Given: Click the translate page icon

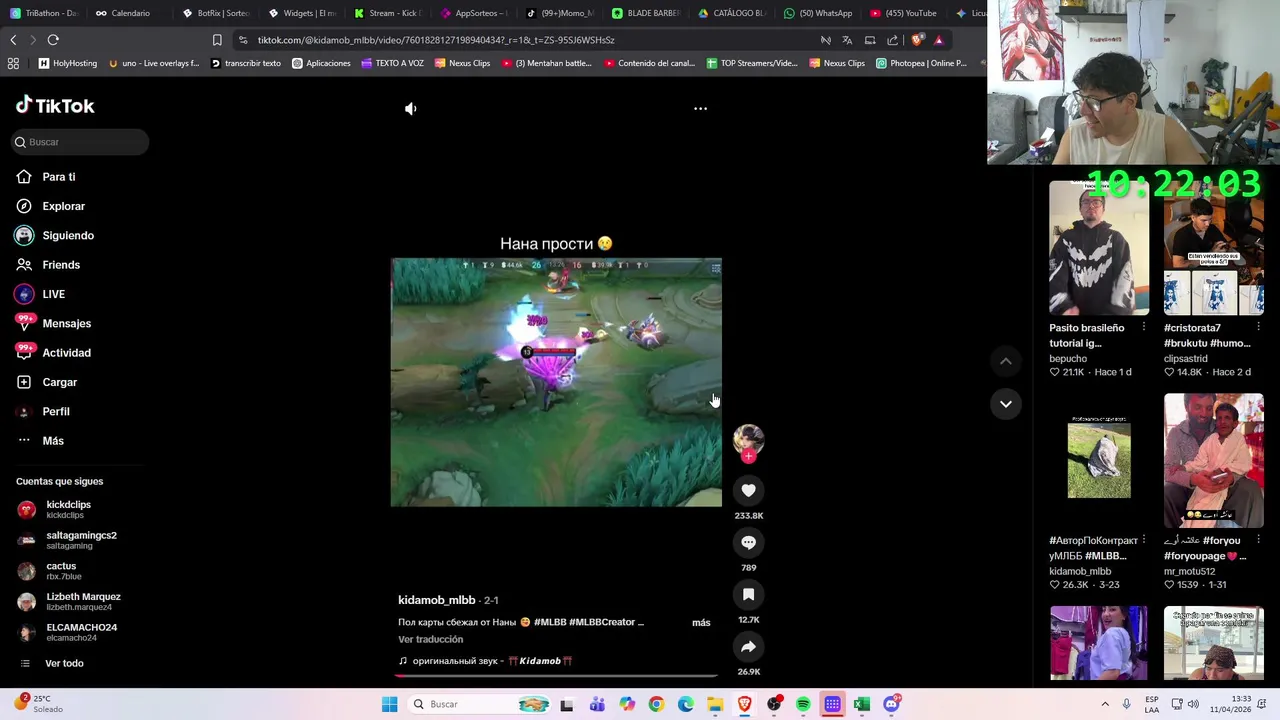Looking at the screenshot, I should (x=847, y=40).
